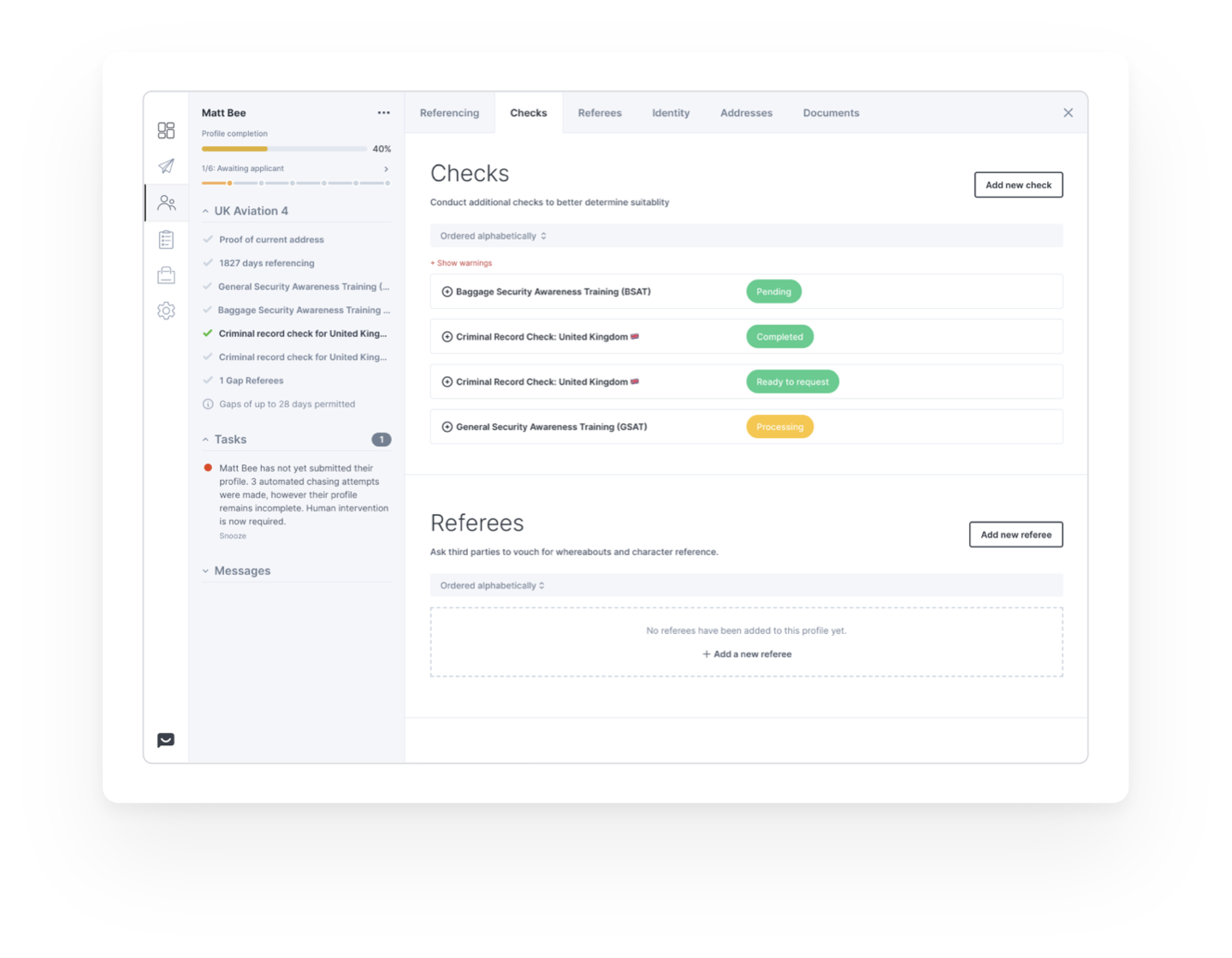Click the profile completion progress bar

click(x=284, y=149)
